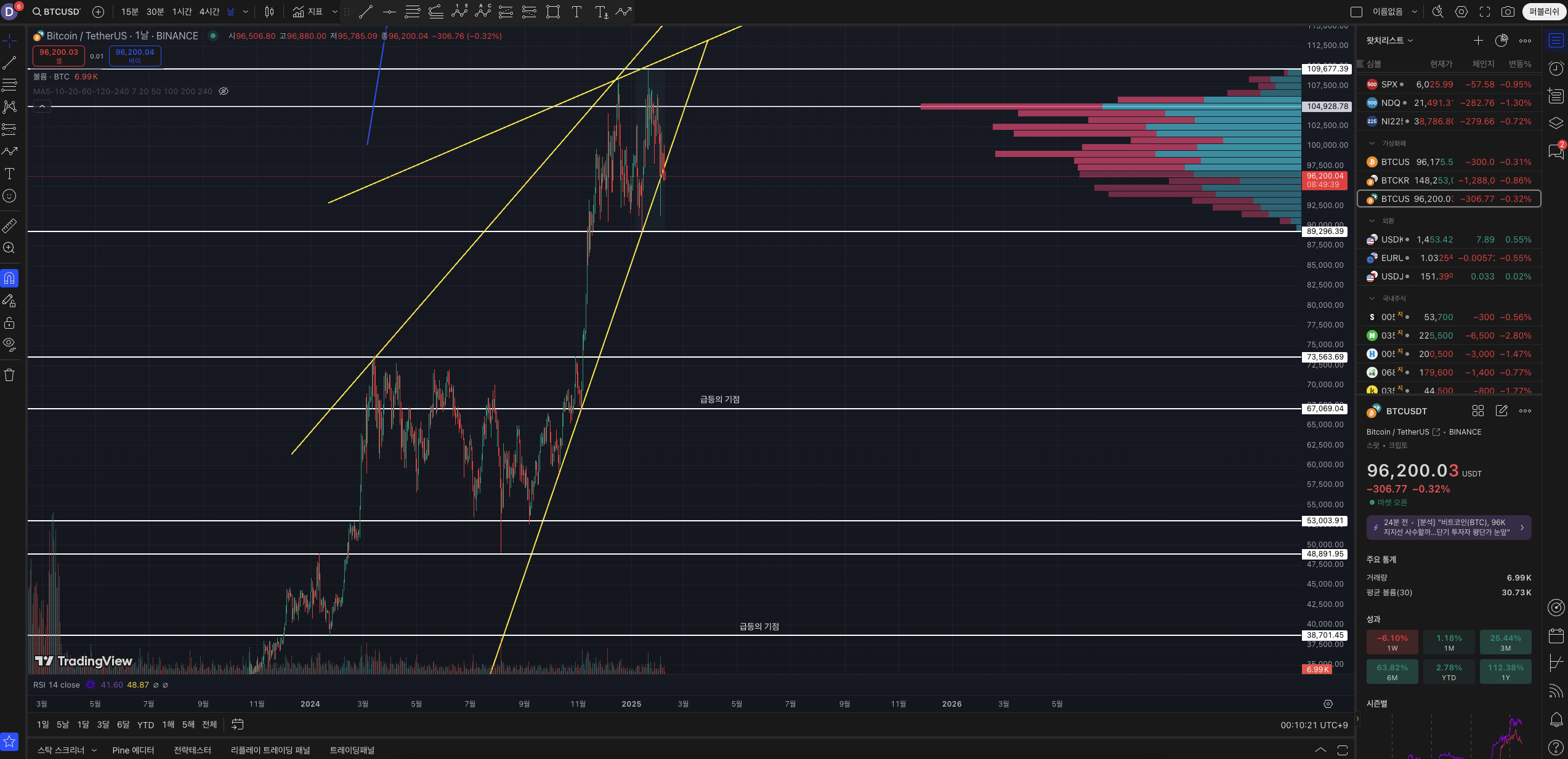1568x759 pixels.
Task: Select the YTD date range
Action: coord(145,725)
